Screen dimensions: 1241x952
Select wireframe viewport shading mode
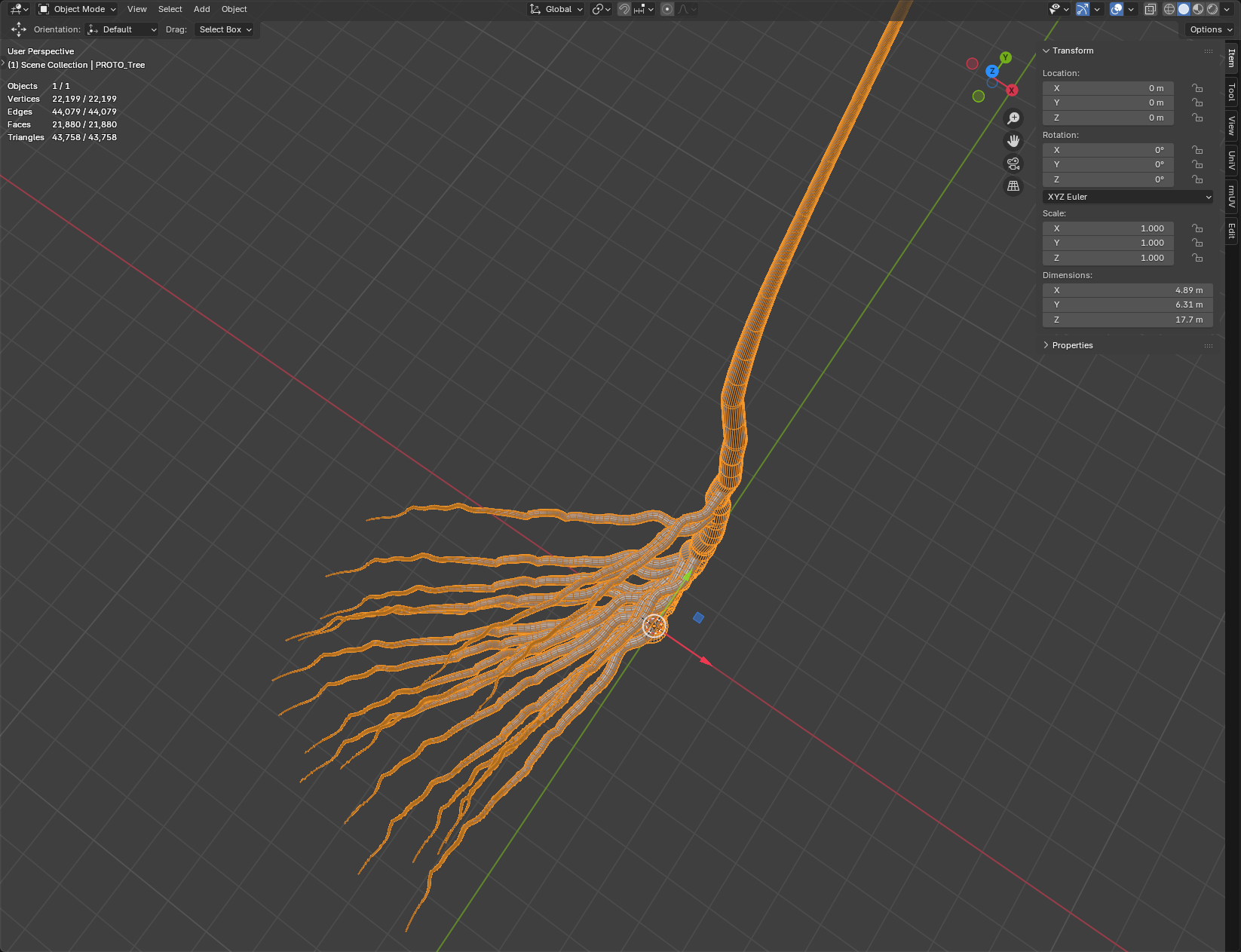[1169, 9]
